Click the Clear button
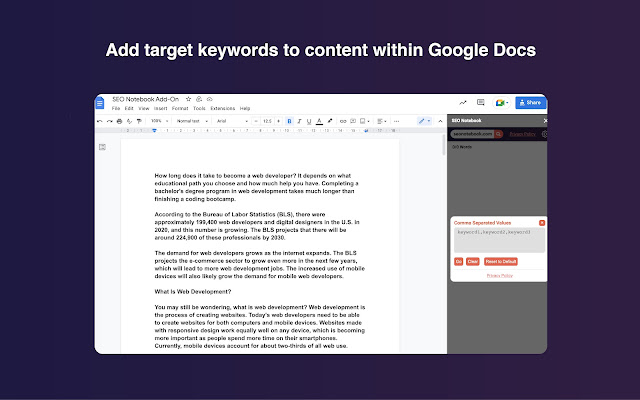 [473, 262]
